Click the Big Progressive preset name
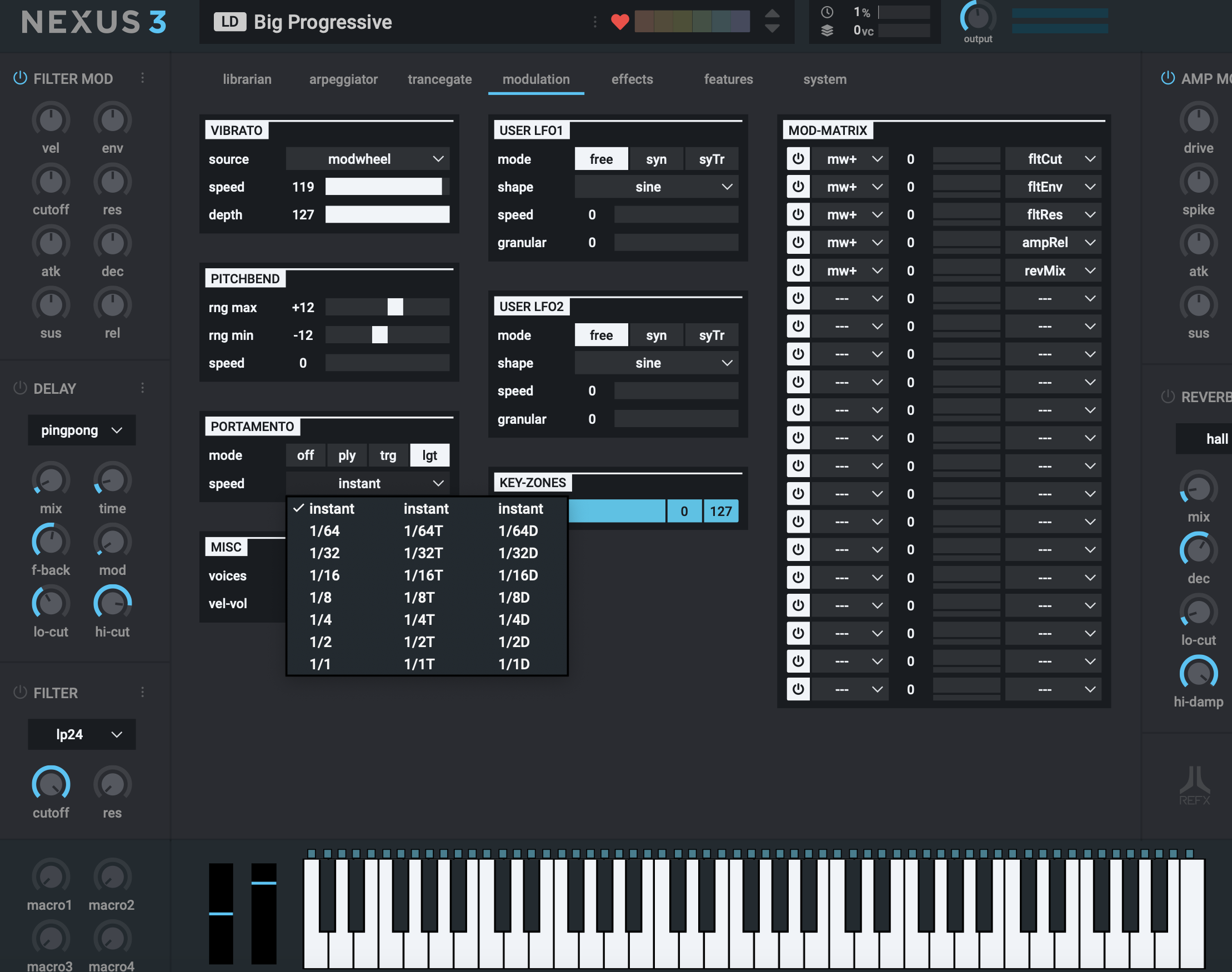The image size is (1232, 972). [323, 22]
